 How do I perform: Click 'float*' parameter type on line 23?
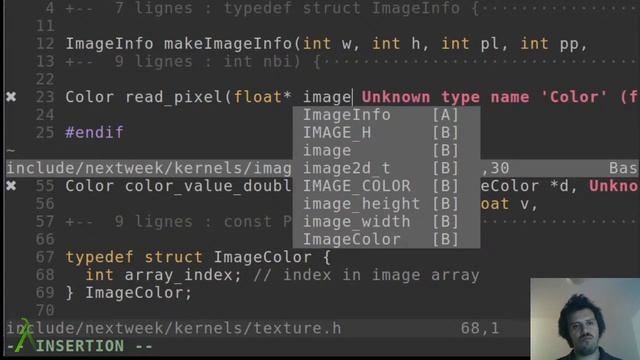(x=262, y=97)
